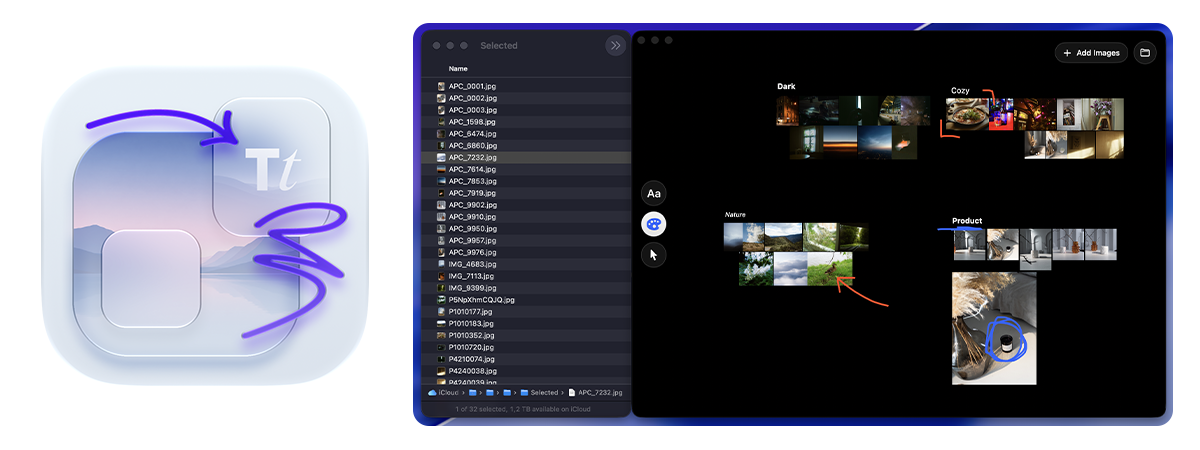Select P1010352.jpg in the file list
The image size is (1200, 450).
coord(526,335)
